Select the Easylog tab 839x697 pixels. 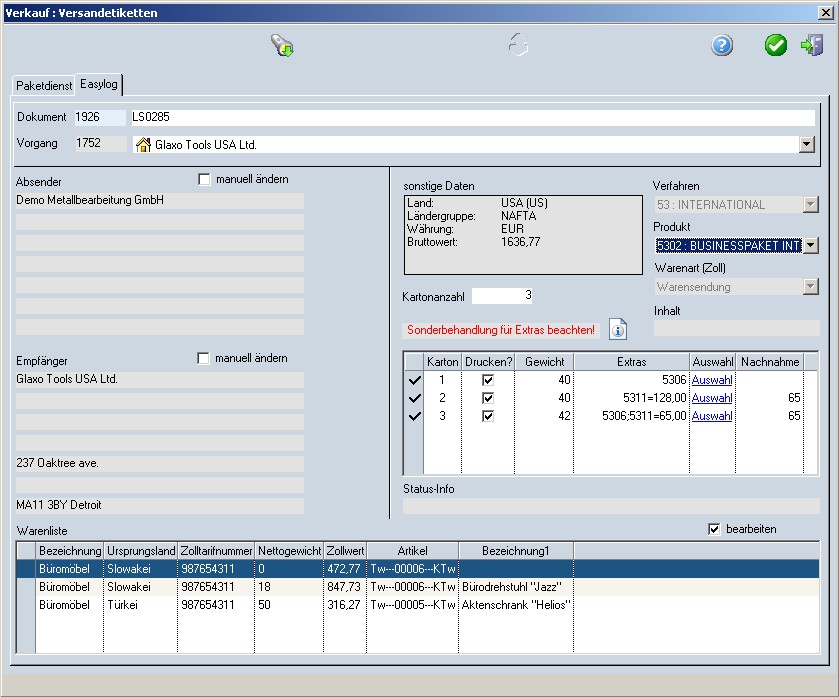tap(99, 85)
